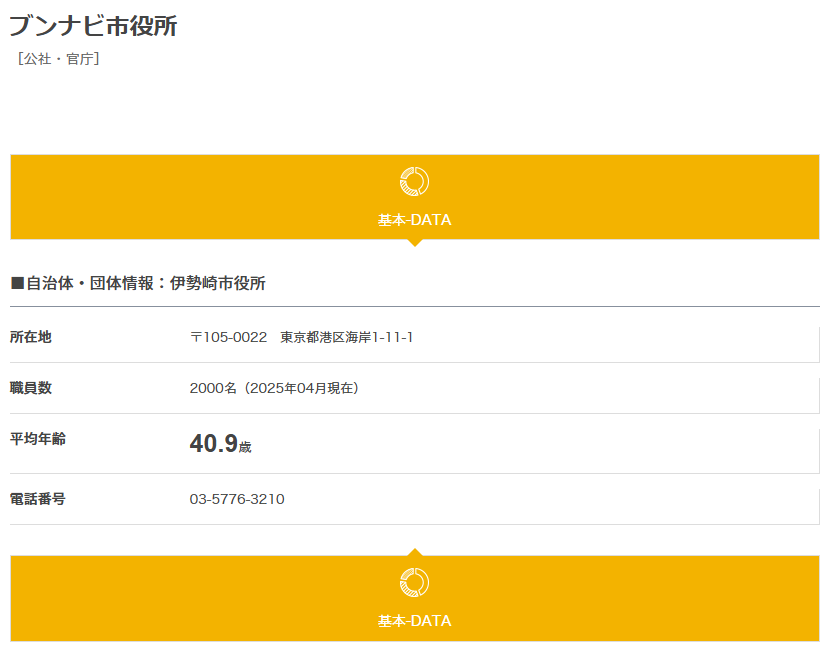Screen dimensions: 828x652
Task: Click the phone number 03-5776-3210
Action: pyautogui.click(x=237, y=499)
